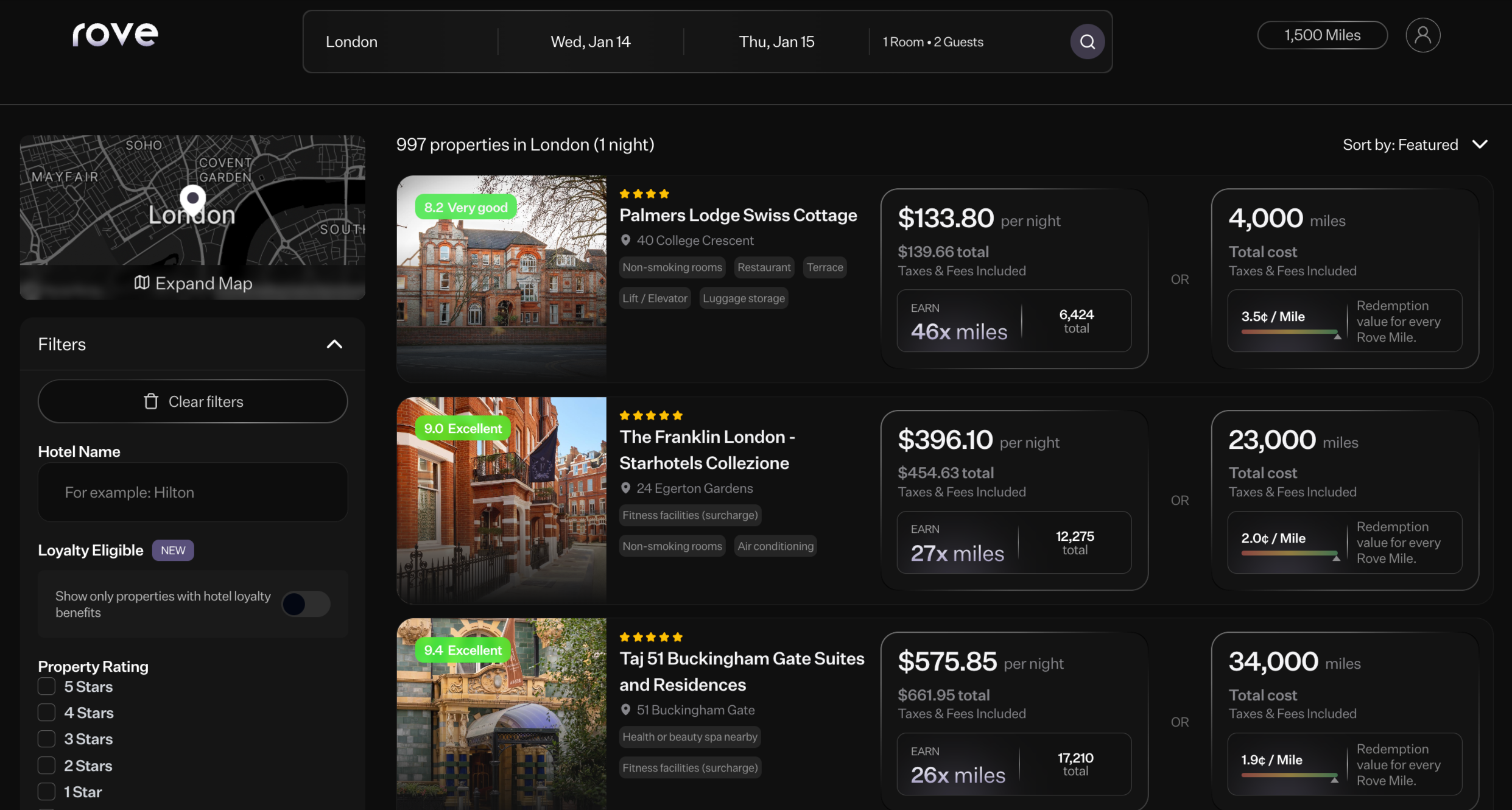The image size is (1512, 810).
Task: Collapse the Filters panel chevron
Action: coord(334,344)
